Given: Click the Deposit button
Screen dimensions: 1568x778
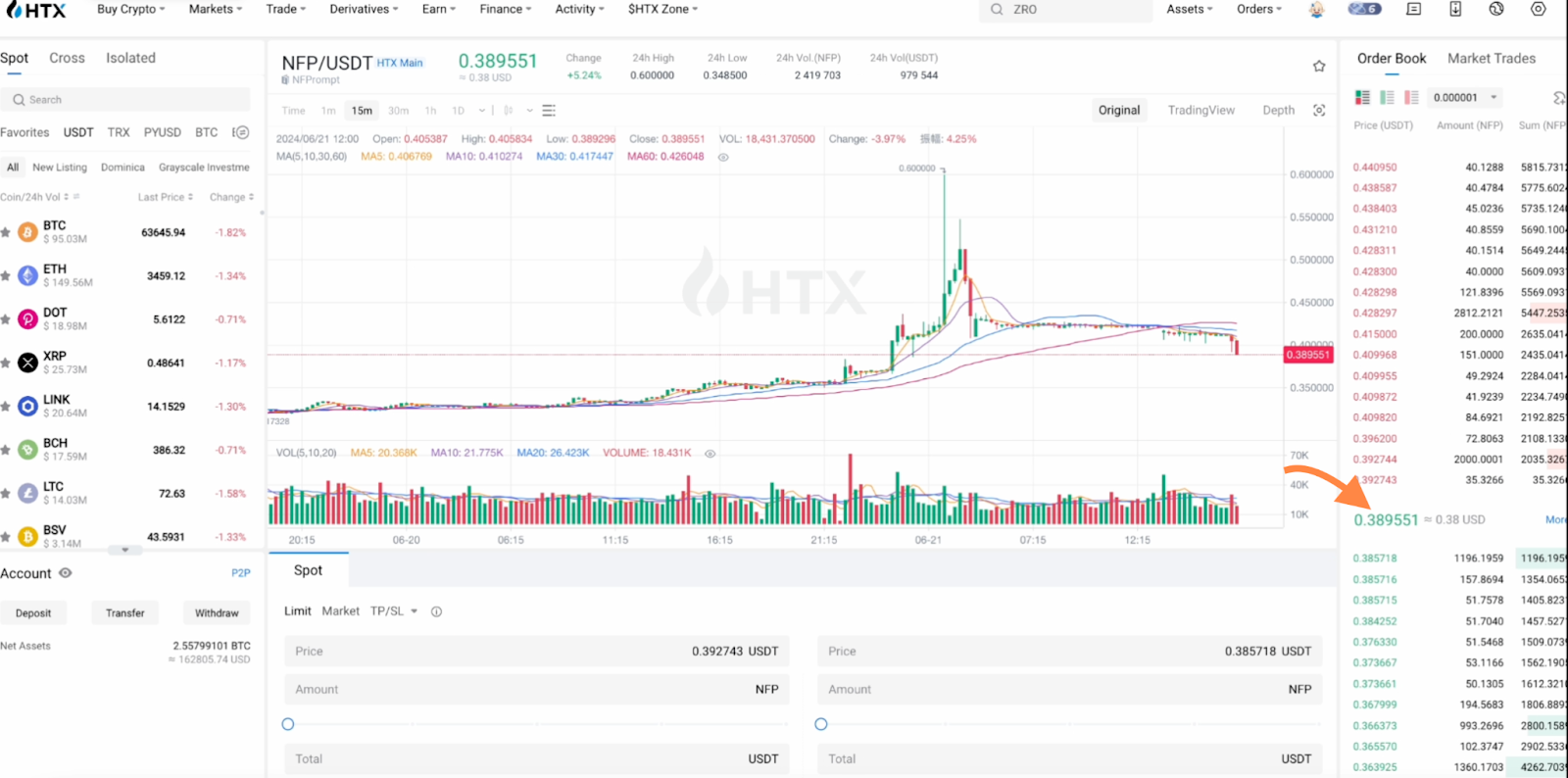Looking at the screenshot, I should click(x=33, y=613).
